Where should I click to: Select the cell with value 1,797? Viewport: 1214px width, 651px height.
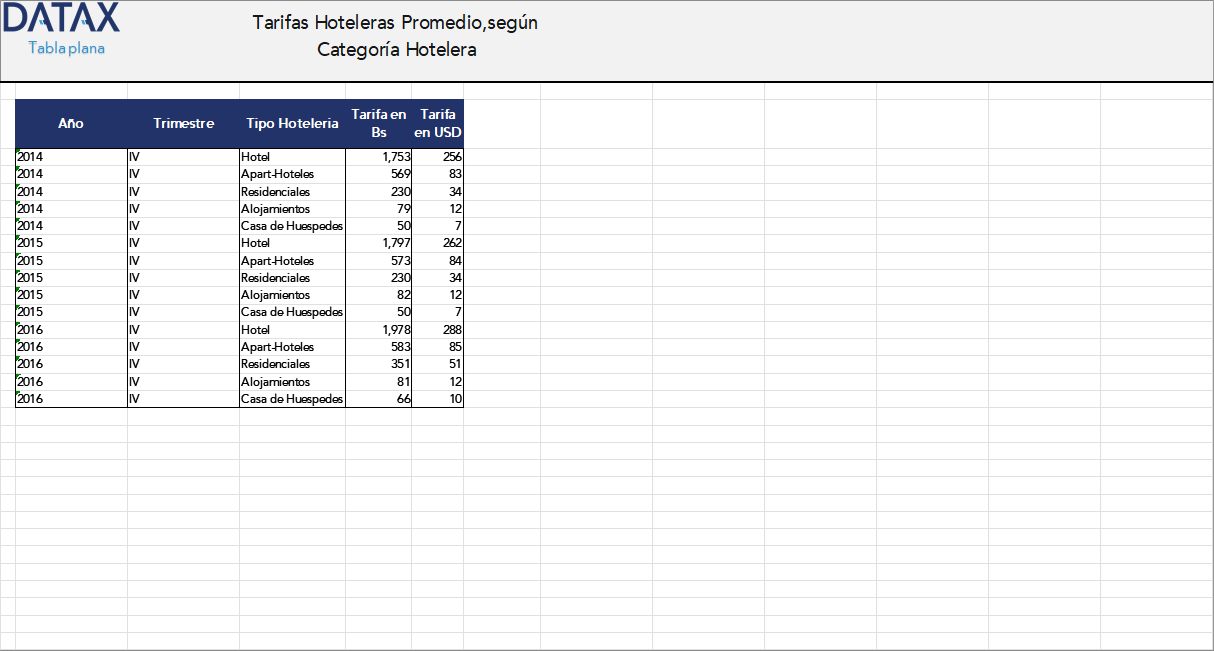(x=378, y=243)
